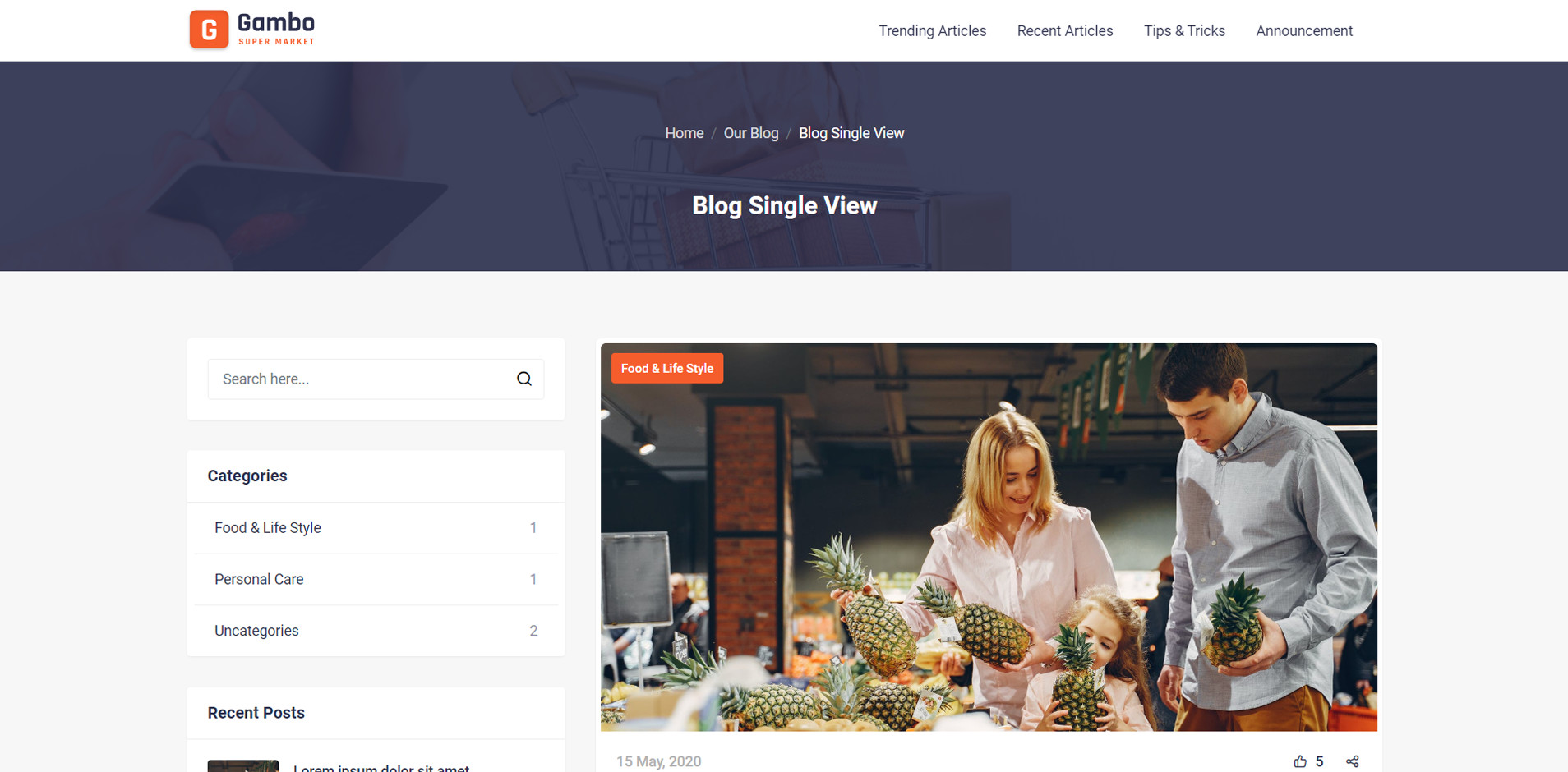Select Food & Life Style category
Screen dimensions: 1568x772
[x=376, y=528]
